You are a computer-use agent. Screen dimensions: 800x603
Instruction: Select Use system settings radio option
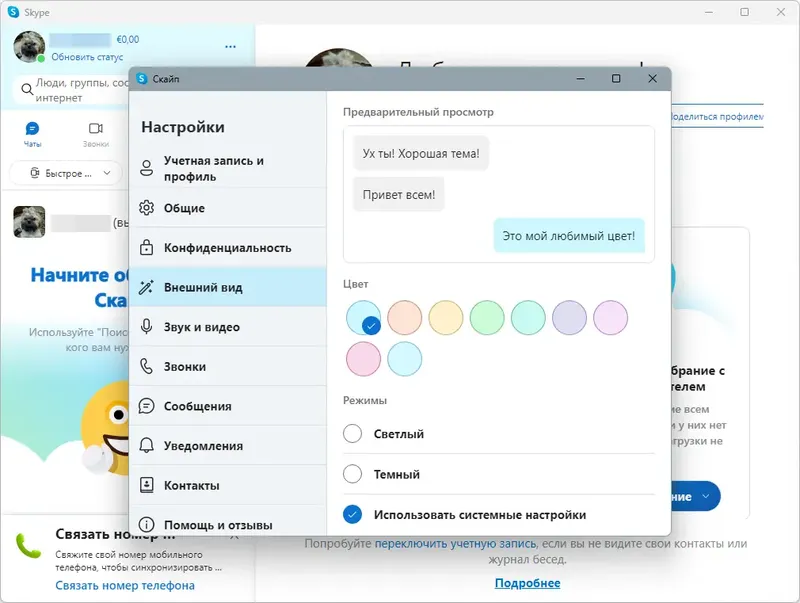tap(353, 514)
